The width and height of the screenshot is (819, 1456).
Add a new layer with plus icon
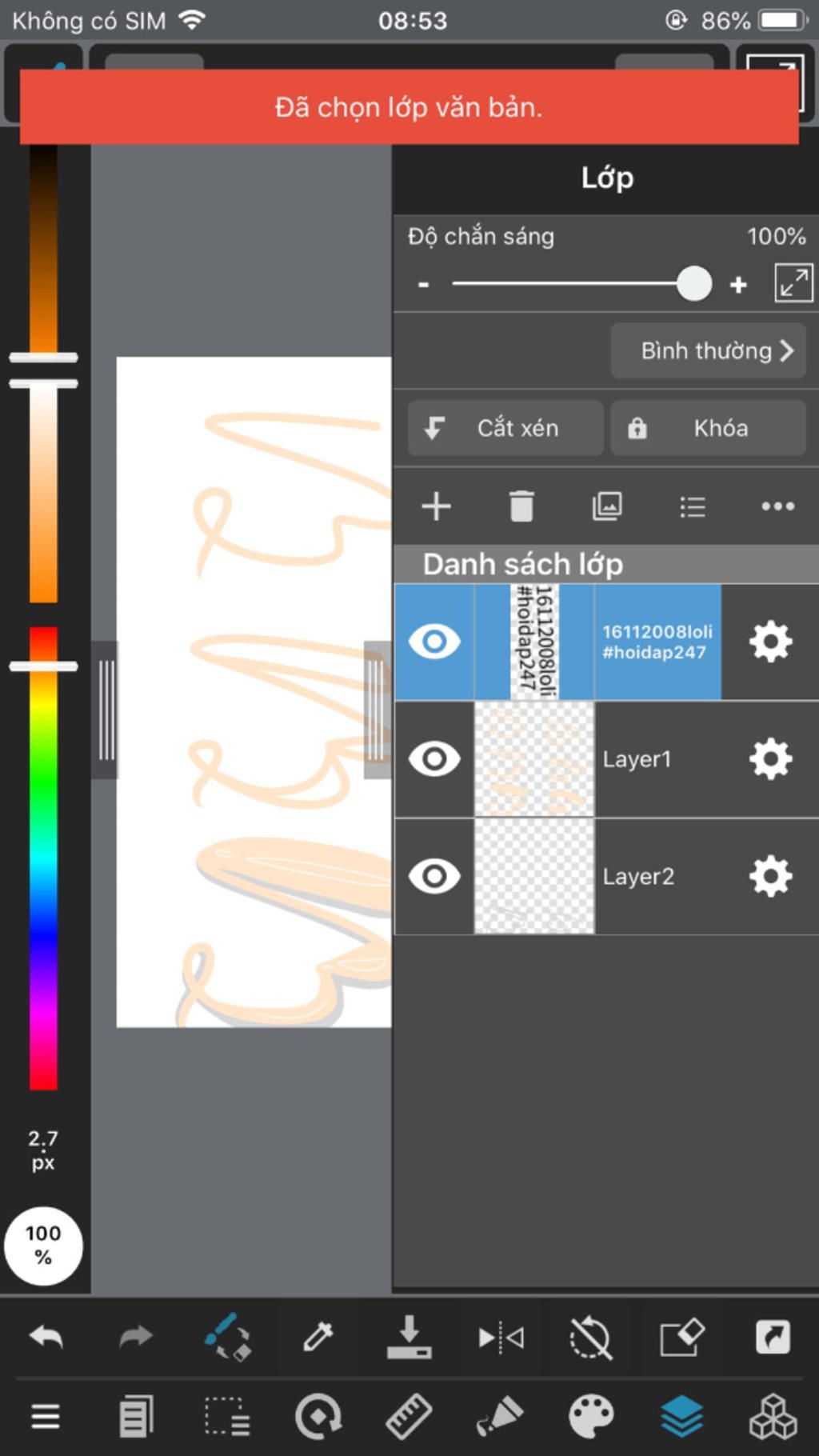pyautogui.click(x=436, y=506)
